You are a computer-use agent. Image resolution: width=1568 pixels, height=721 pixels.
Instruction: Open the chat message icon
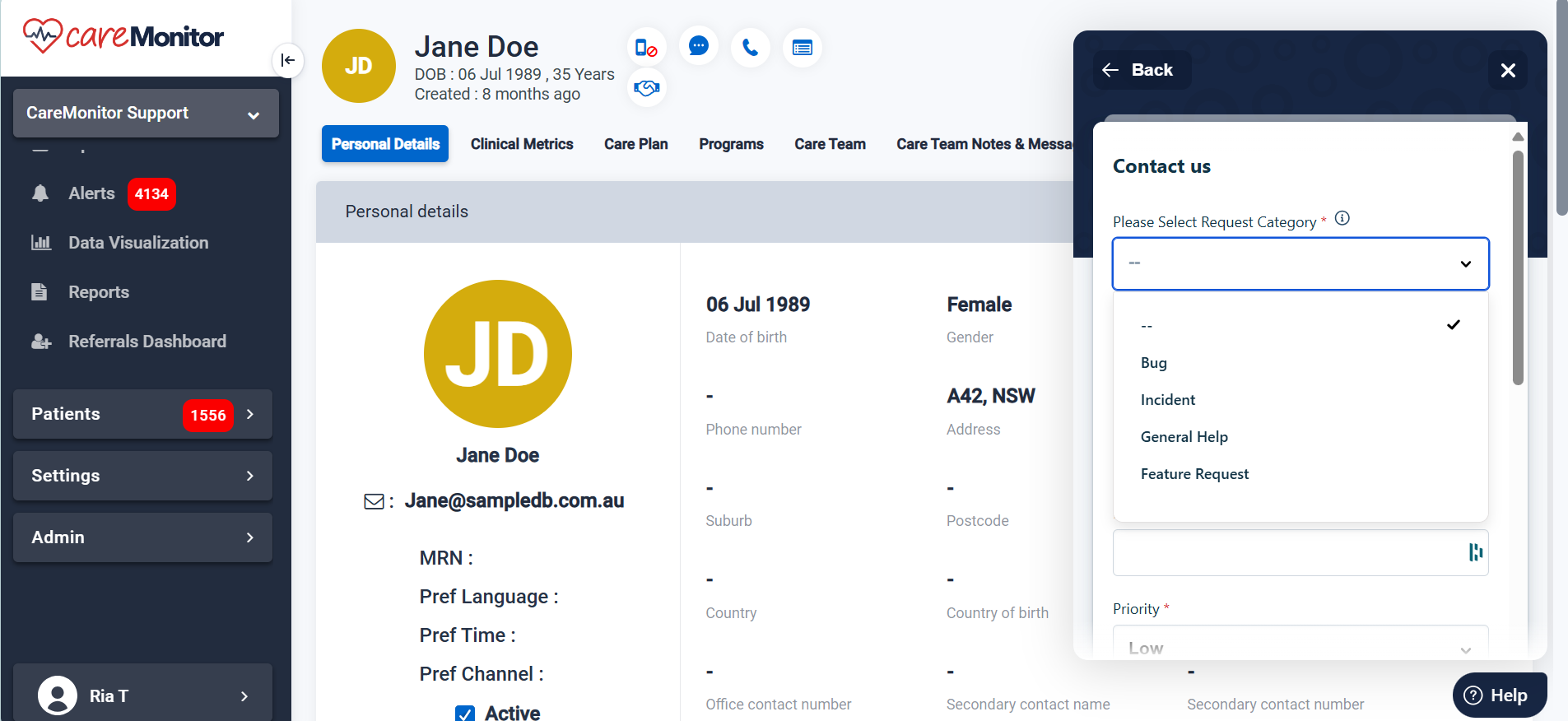698,46
